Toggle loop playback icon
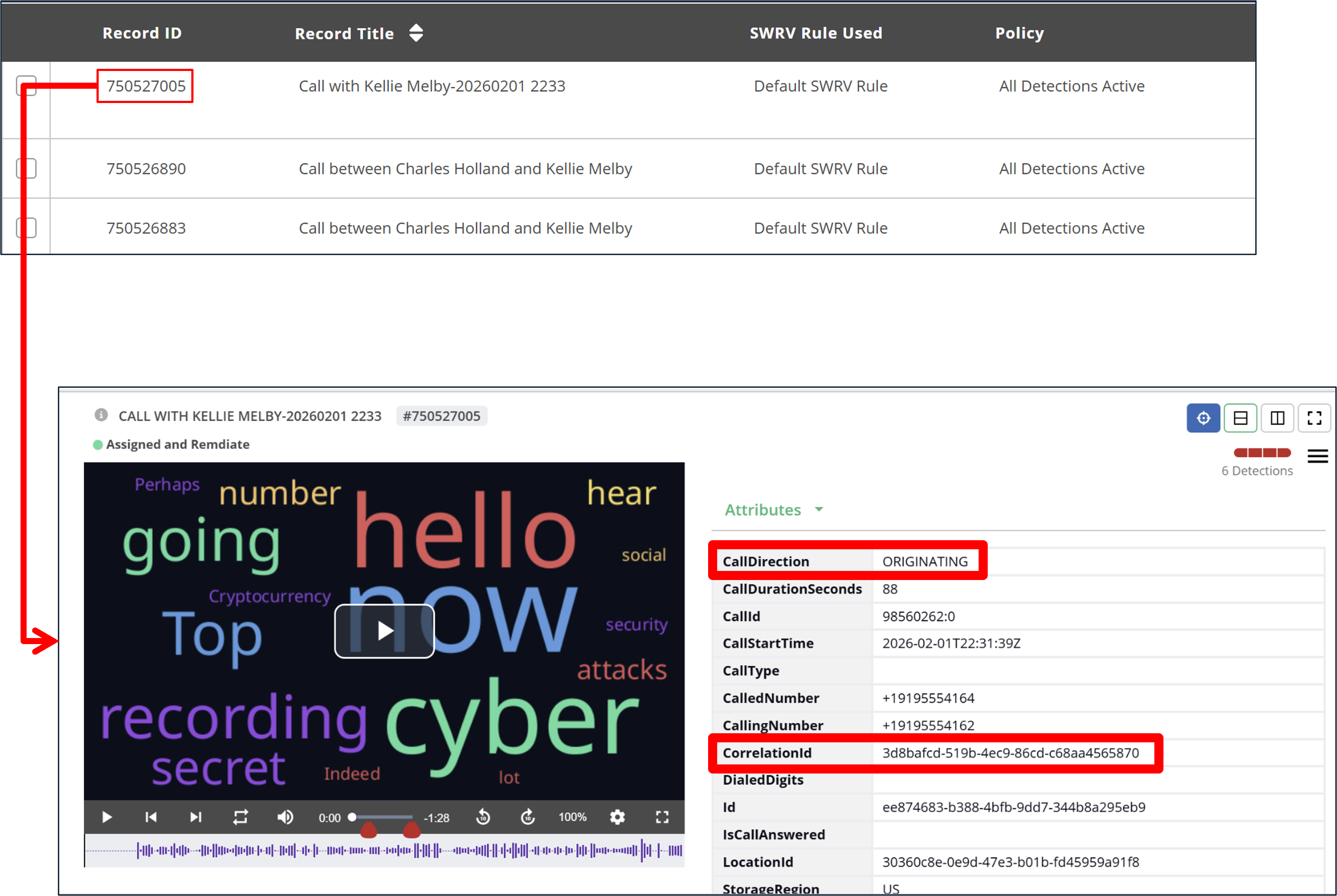The height and width of the screenshot is (896, 1337). [x=241, y=817]
